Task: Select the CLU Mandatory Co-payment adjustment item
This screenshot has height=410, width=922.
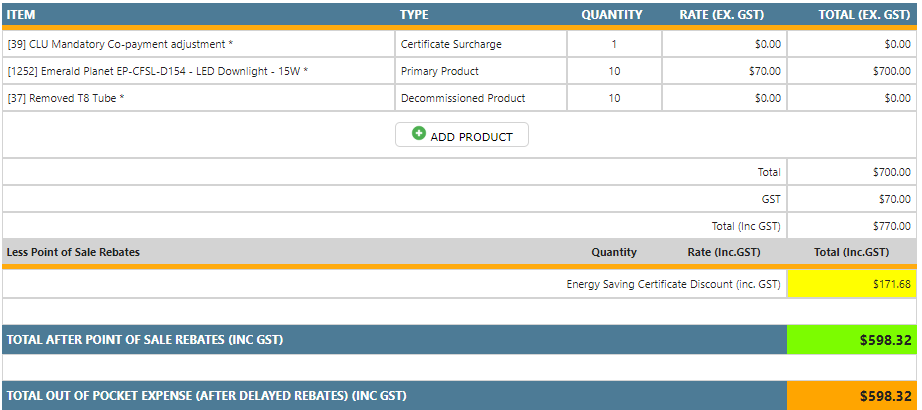Action: (x=120, y=44)
